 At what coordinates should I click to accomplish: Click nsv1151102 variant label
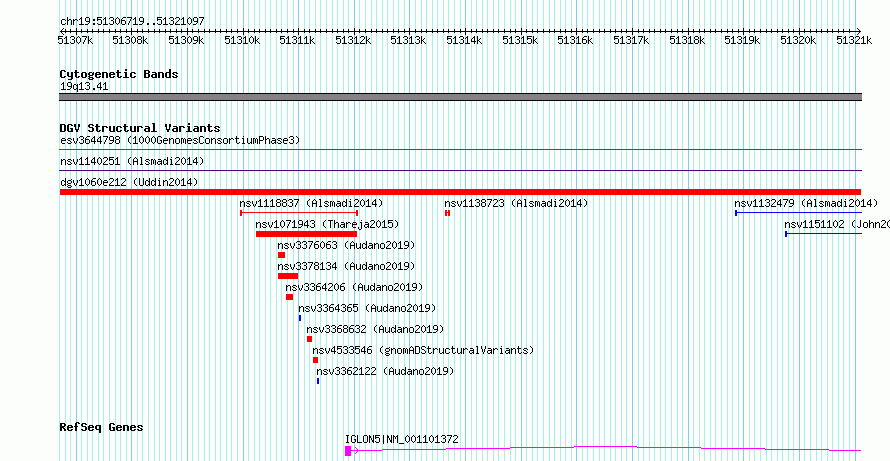coord(837,224)
